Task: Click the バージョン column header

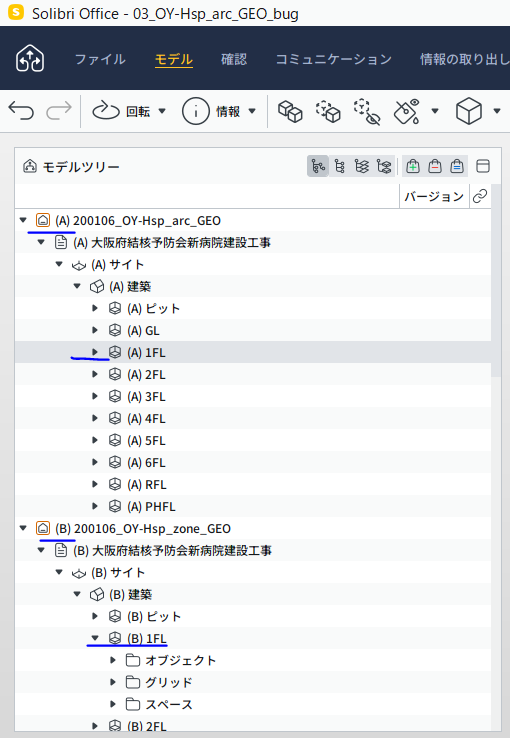Action: click(x=434, y=196)
